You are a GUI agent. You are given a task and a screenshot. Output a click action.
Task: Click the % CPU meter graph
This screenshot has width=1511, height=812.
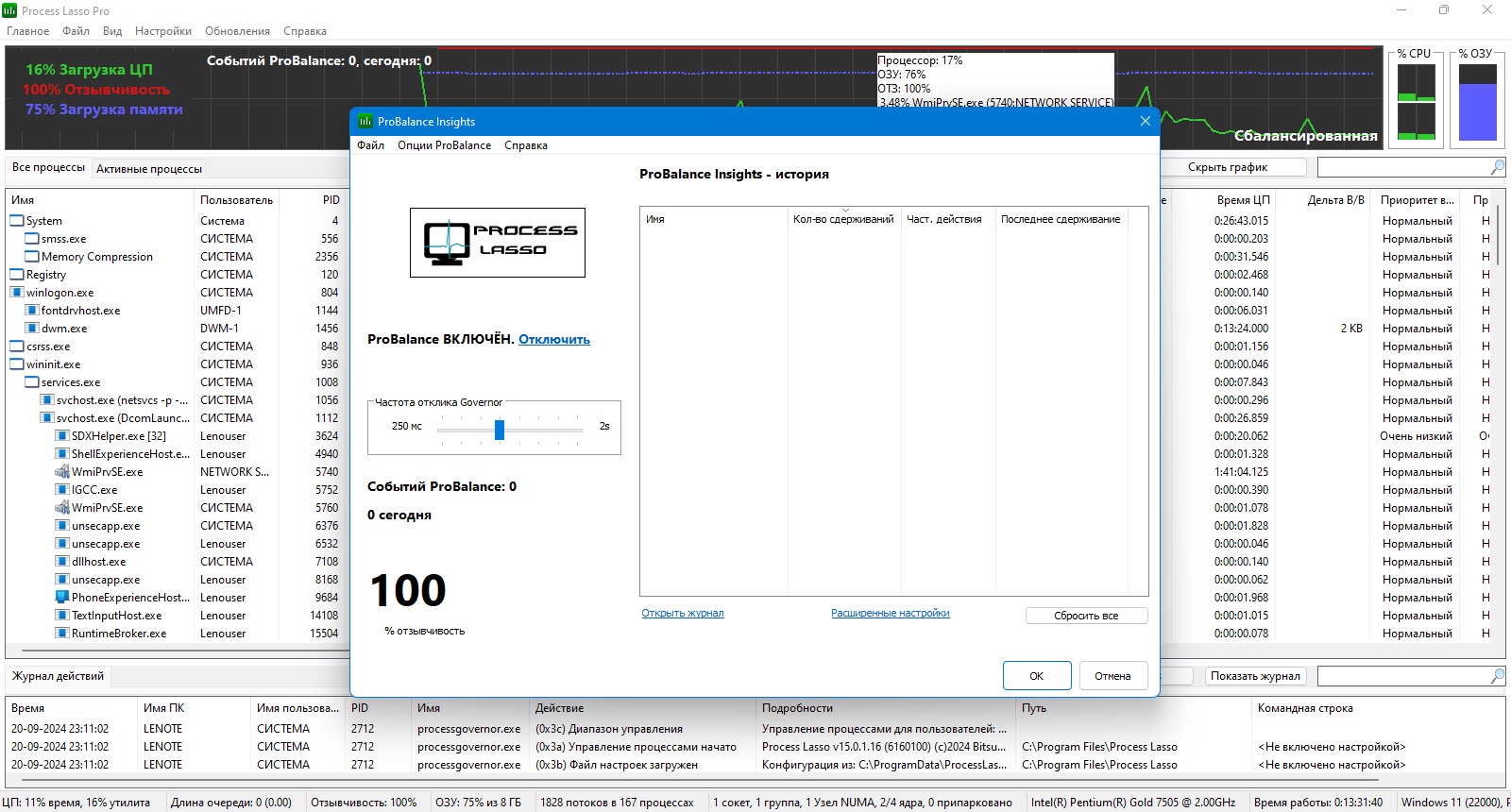(x=1417, y=102)
